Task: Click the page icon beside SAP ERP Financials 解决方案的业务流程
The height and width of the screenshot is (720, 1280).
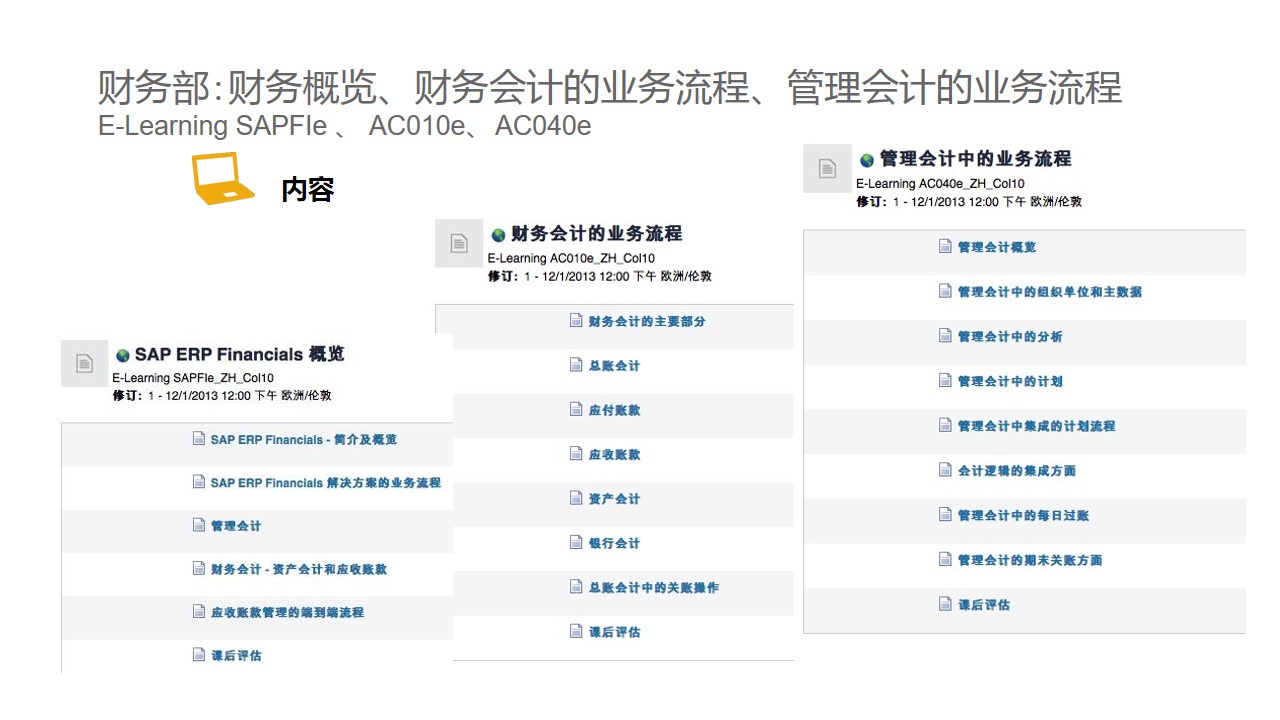Action: (199, 481)
